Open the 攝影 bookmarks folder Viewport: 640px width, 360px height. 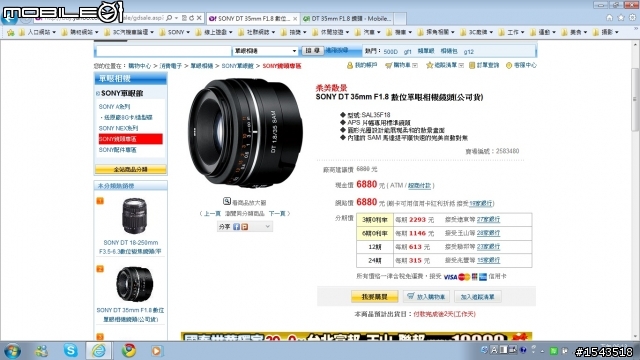coord(605,32)
